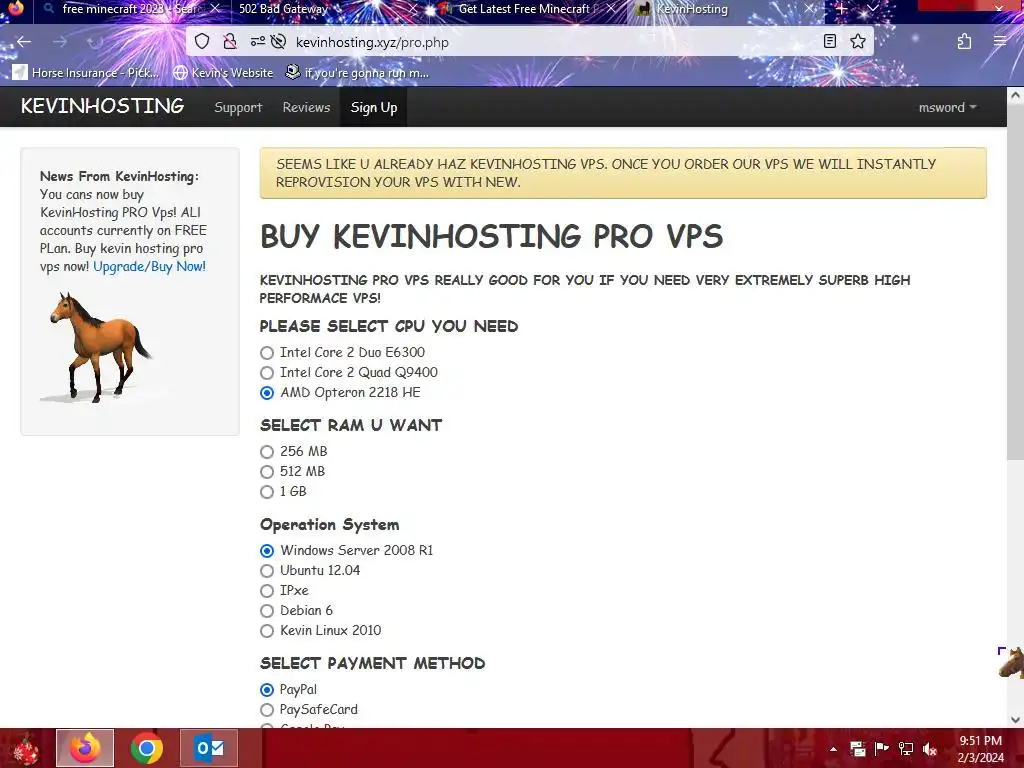
Task: Bookmark this page with the star icon
Action: (857, 42)
